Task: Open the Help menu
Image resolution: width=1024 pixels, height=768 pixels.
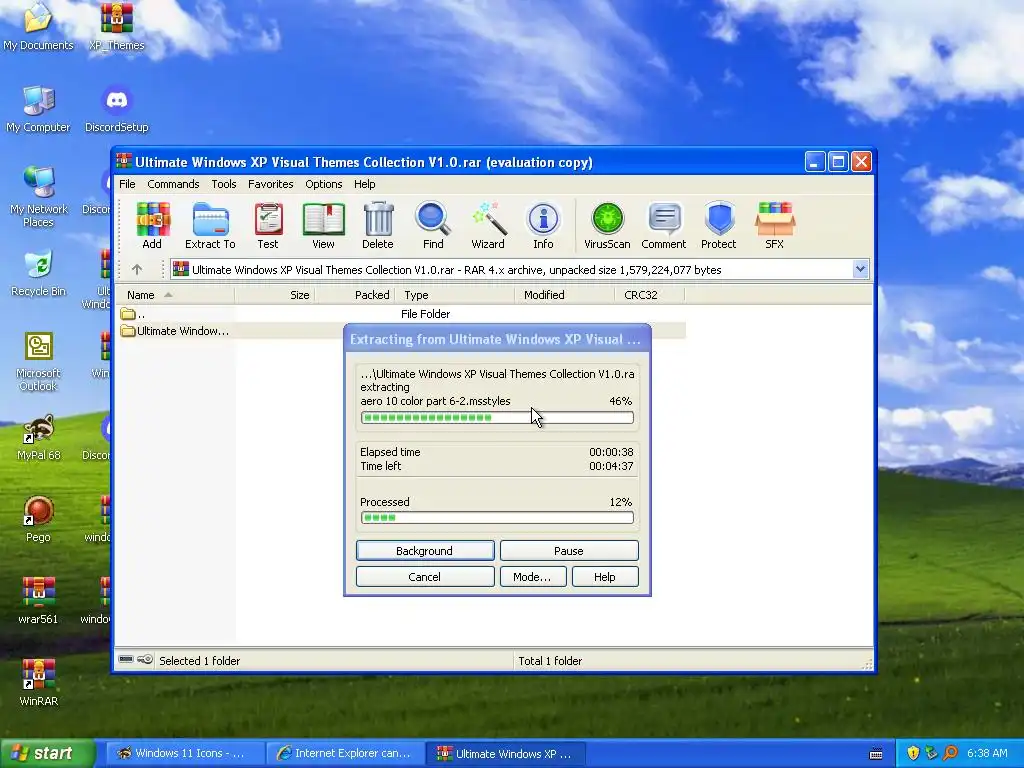Action: tap(364, 184)
